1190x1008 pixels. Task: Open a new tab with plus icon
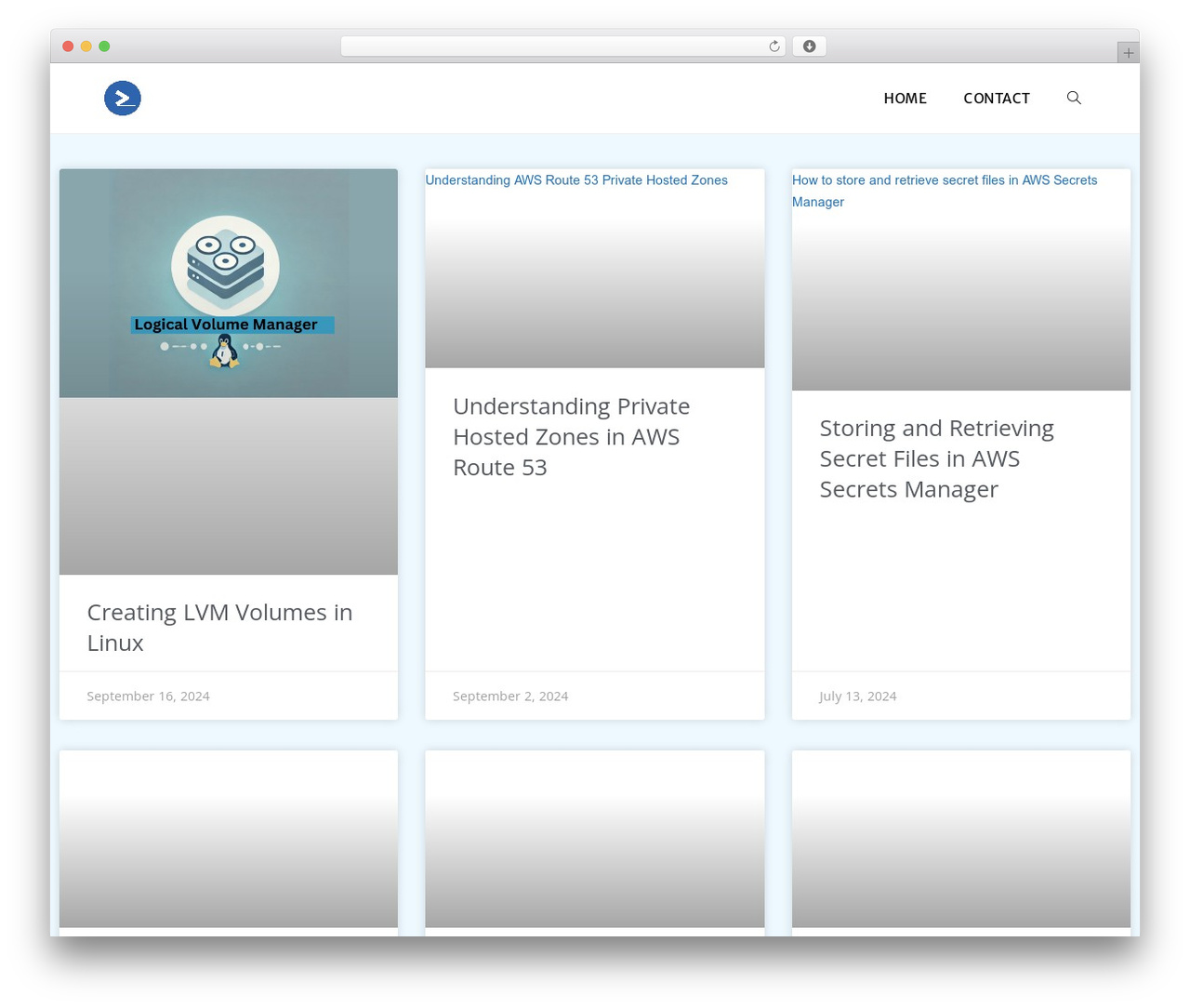coord(1128,53)
